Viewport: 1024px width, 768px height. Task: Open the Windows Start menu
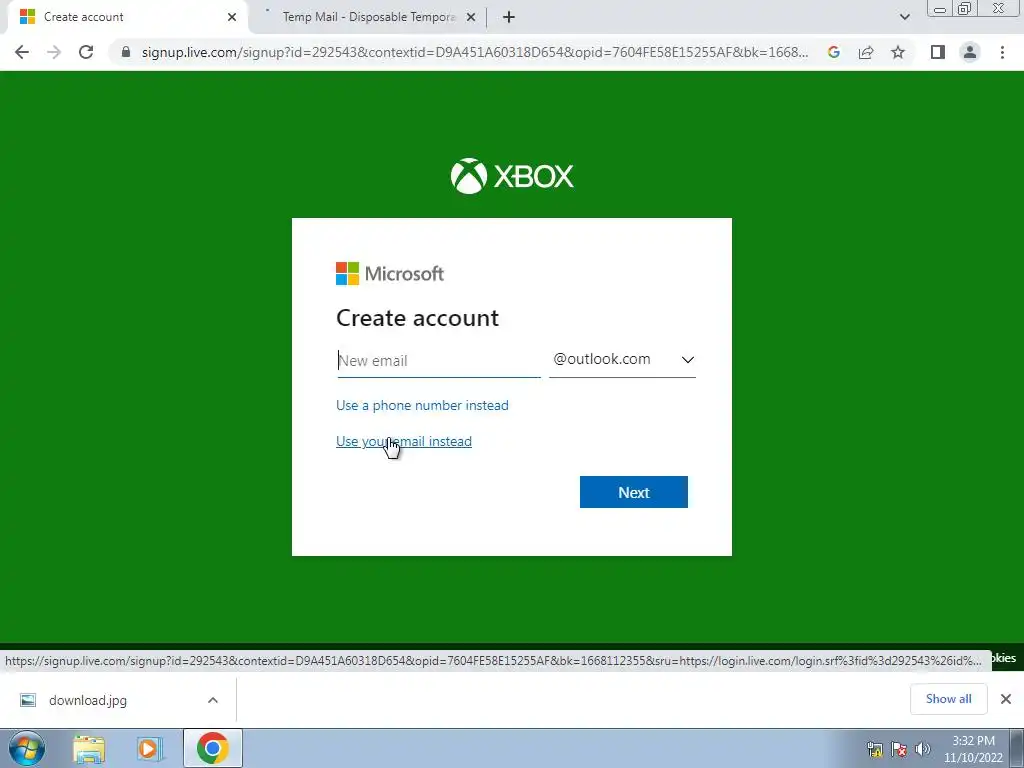click(x=26, y=748)
